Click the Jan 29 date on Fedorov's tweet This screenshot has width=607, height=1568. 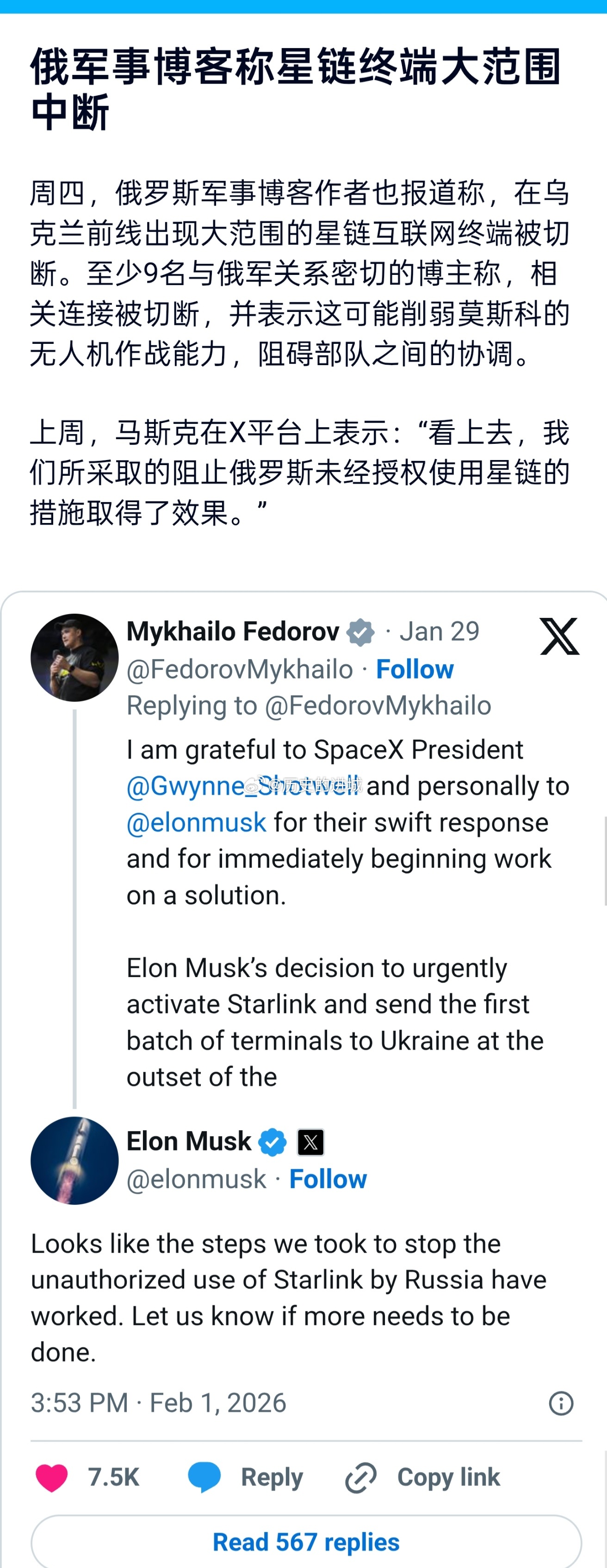pyautogui.click(x=439, y=632)
